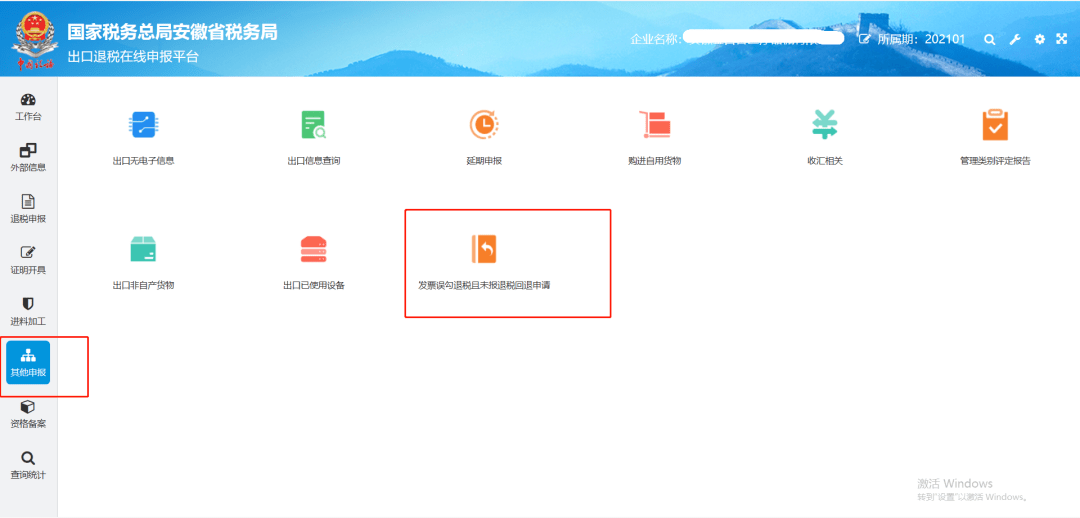Select 退税申报 in the sidebar
1080x518 pixels.
coord(28,208)
